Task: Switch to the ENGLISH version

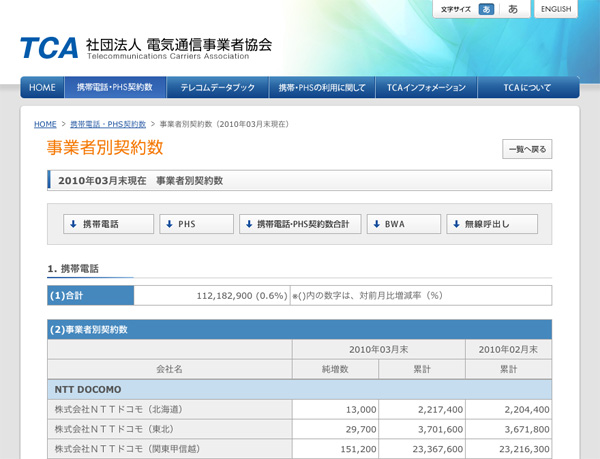Action: point(556,9)
